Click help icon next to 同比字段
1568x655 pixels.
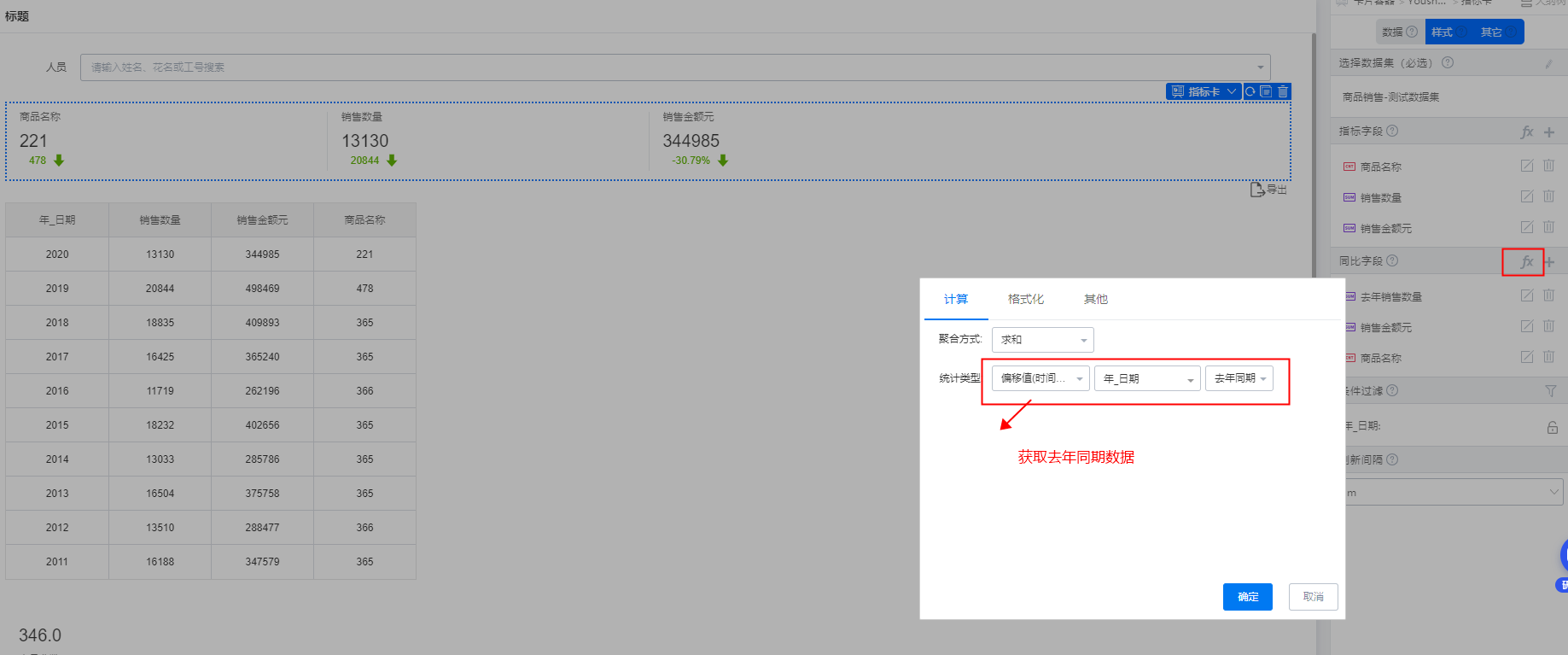[x=1392, y=260]
